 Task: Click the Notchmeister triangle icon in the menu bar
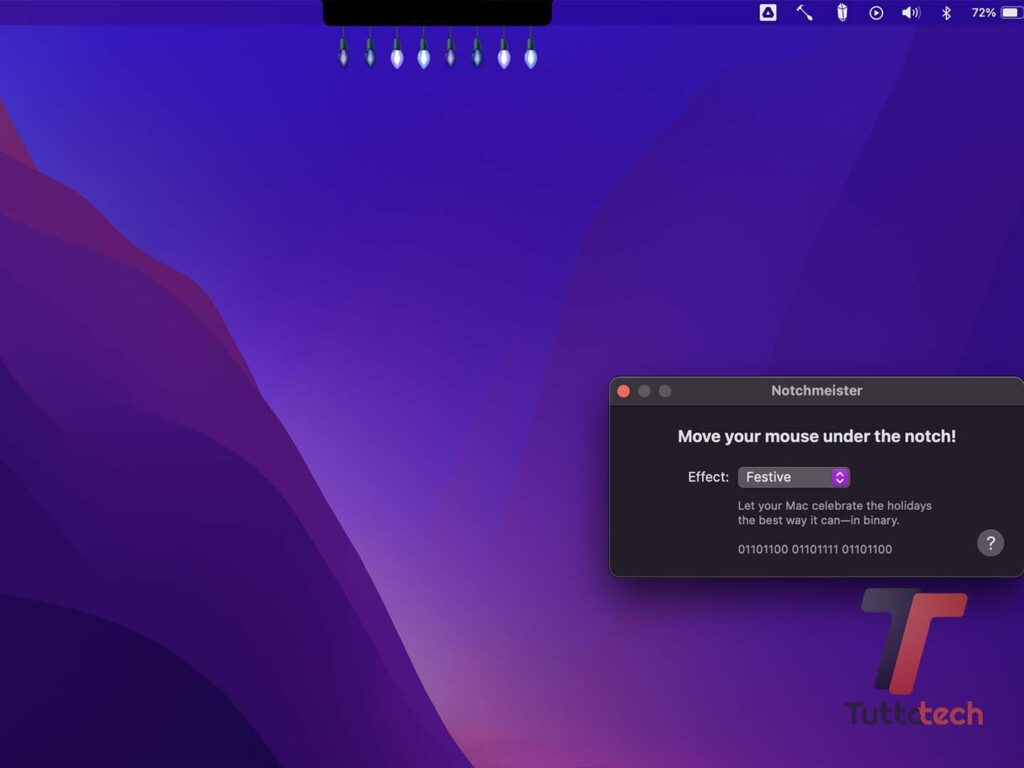[768, 13]
